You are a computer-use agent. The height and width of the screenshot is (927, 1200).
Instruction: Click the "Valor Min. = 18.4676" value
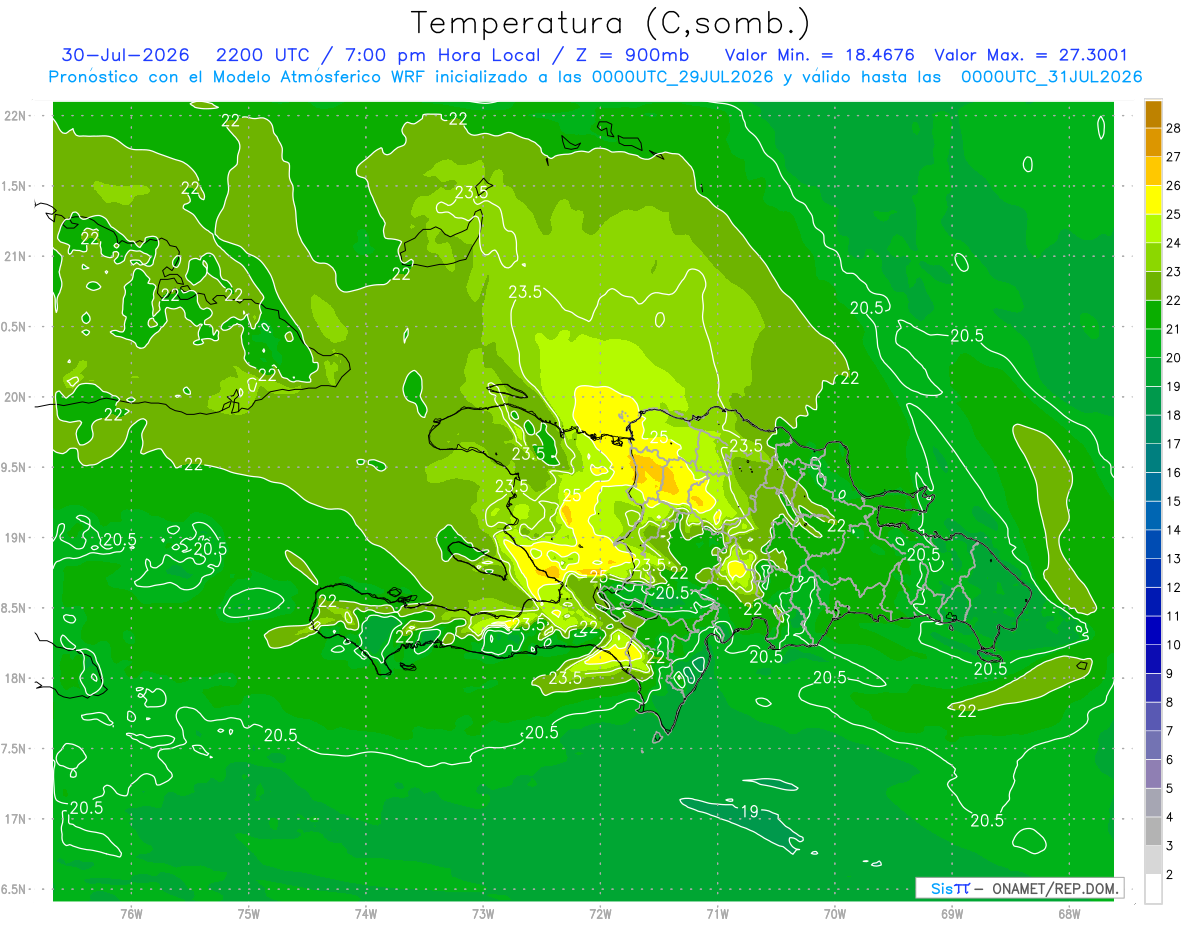tap(819, 55)
